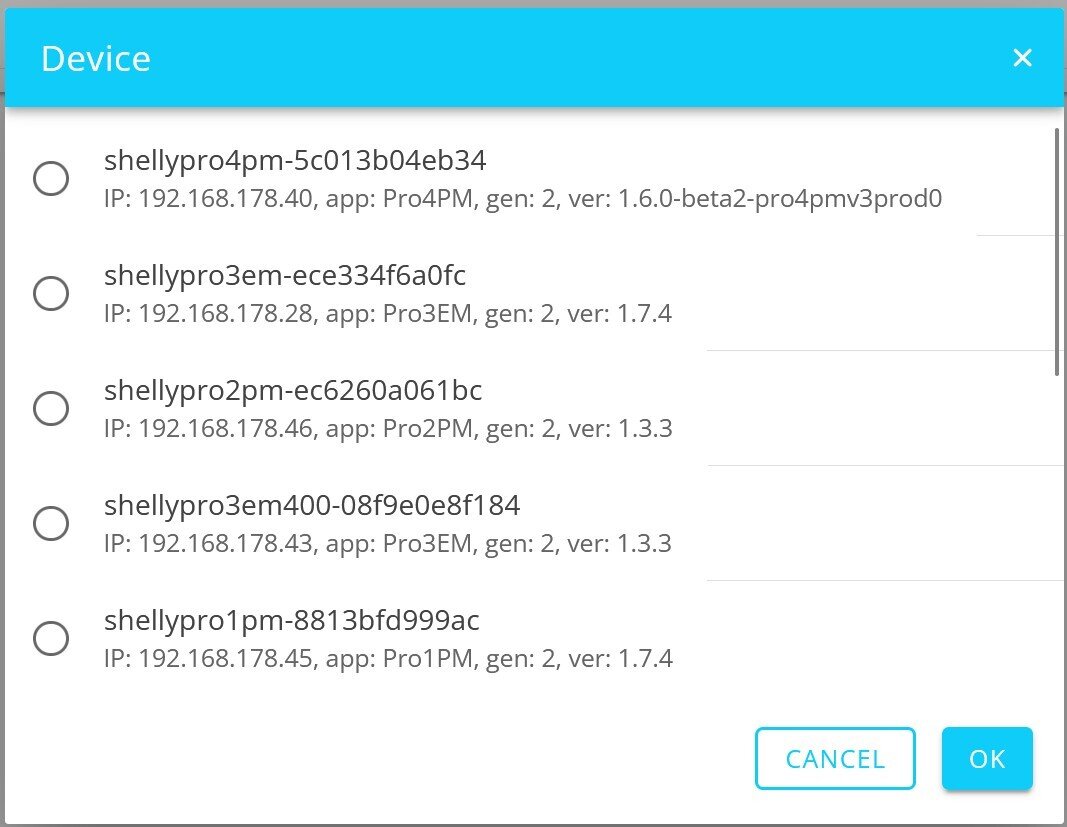Screen dimensions: 1067x827
Task: Select the shellypro3em-ece334f6a0fc radio button
Action: click(x=51, y=294)
